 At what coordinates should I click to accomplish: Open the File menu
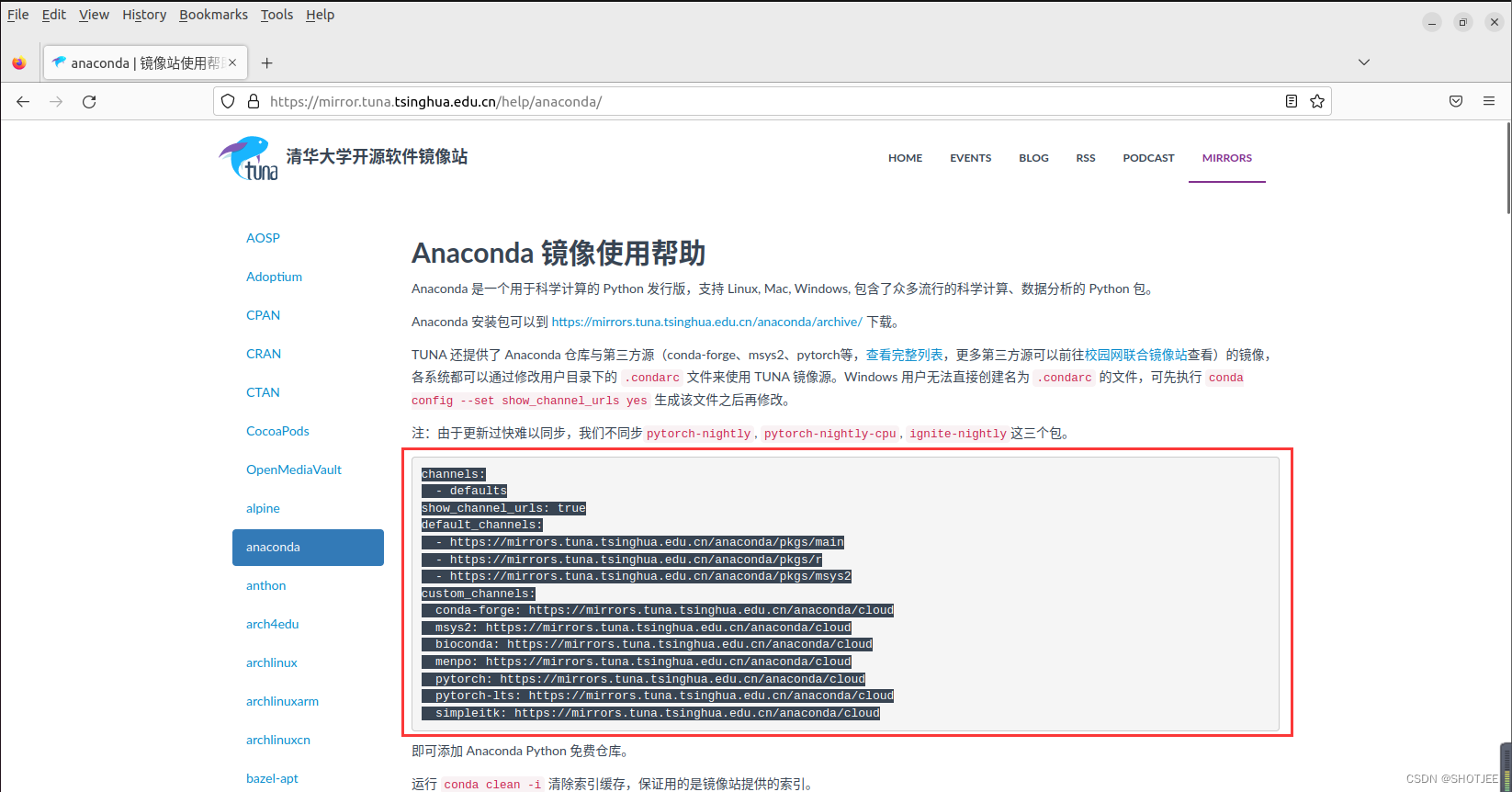[18, 15]
